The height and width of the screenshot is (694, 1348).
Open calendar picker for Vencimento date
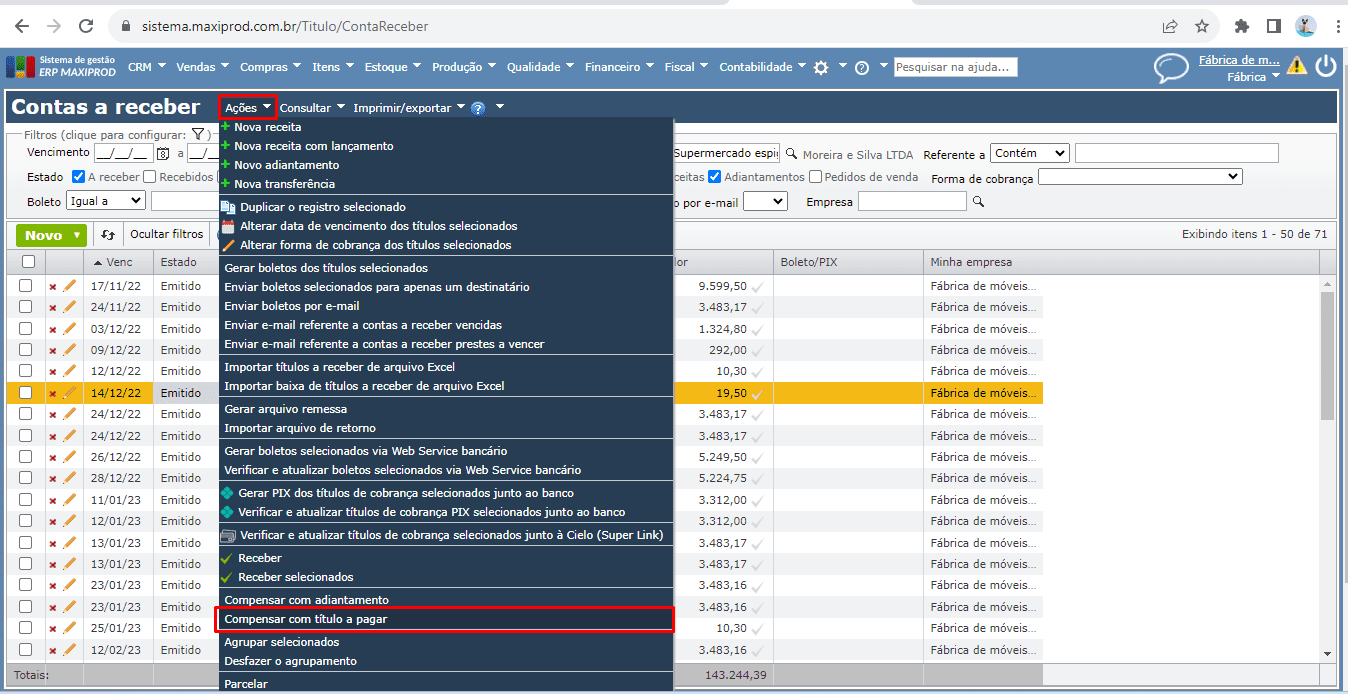click(x=164, y=154)
